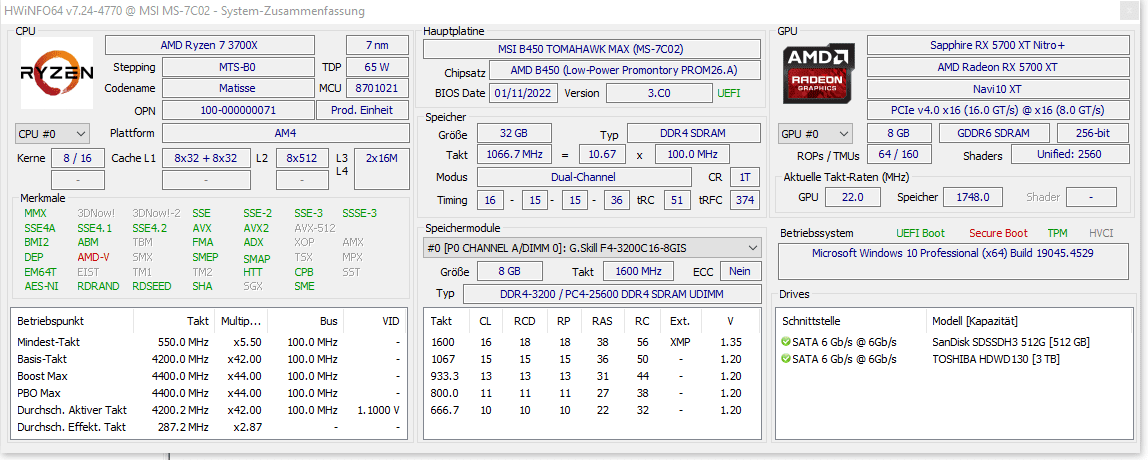The image size is (1148, 460).
Task: Click the 65 W TDP value
Action: 377,67
